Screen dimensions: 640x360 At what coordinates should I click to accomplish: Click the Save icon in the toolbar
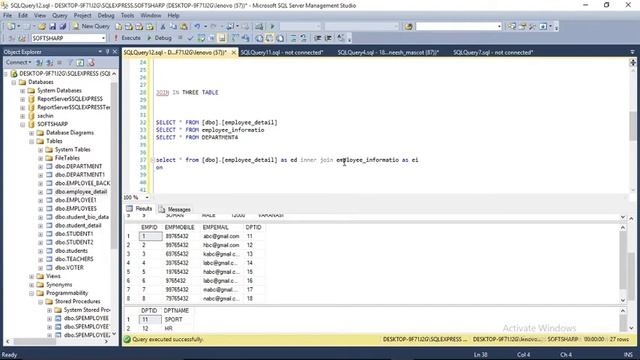click(x=52, y=27)
